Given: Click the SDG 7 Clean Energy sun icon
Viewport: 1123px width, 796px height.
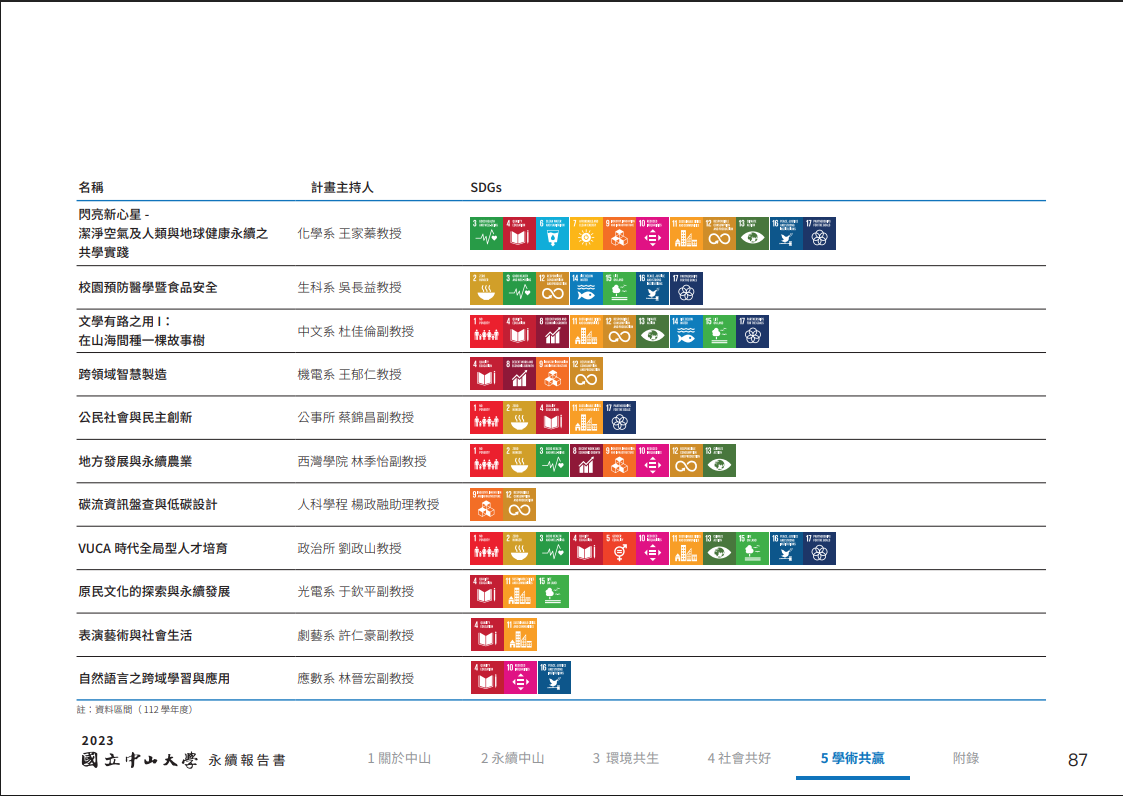Looking at the screenshot, I should pos(586,233).
